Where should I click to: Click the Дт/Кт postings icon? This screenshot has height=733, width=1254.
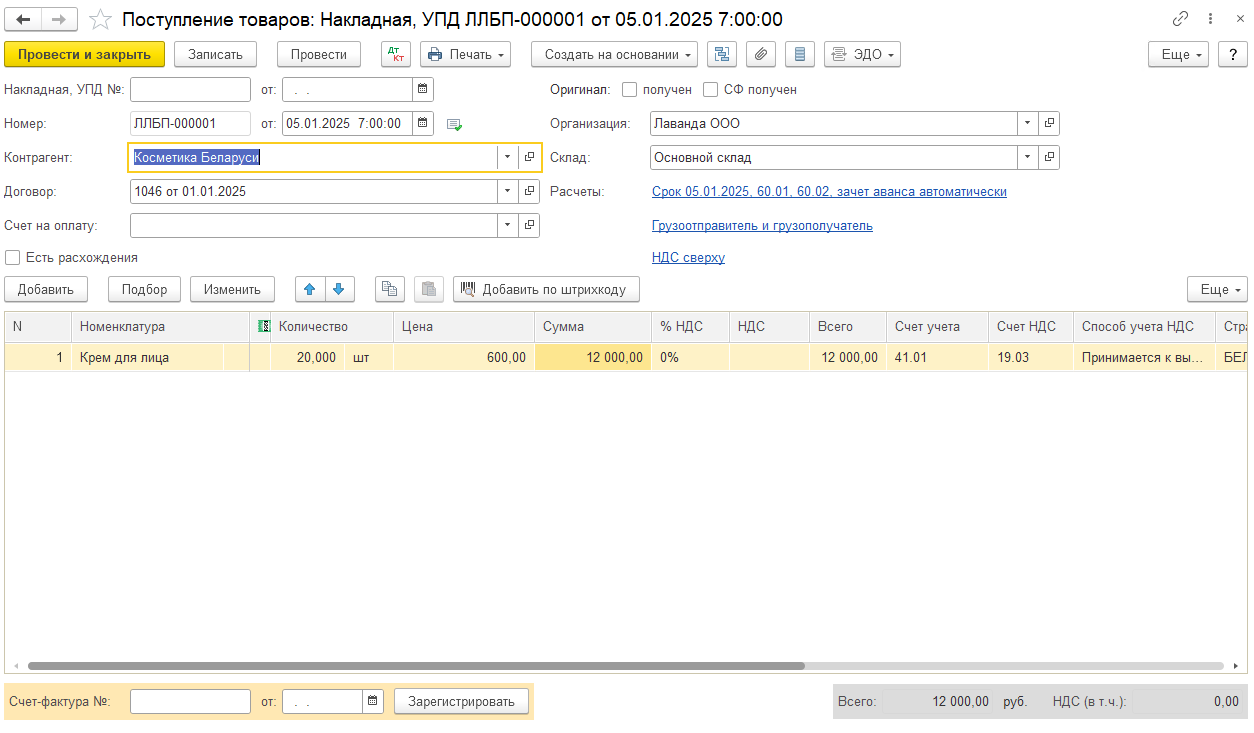pyautogui.click(x=396, y=54)
